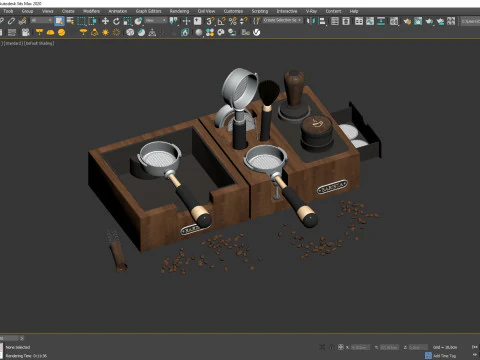Click the V-Ray sun light icon
480x360 pixels.
[x=105, y=32]
